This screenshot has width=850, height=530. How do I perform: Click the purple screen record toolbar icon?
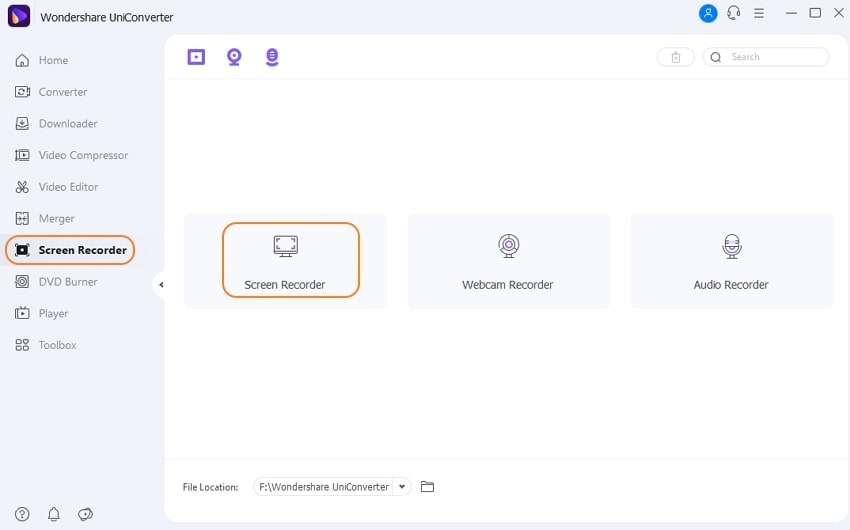(x=196, y=57)
